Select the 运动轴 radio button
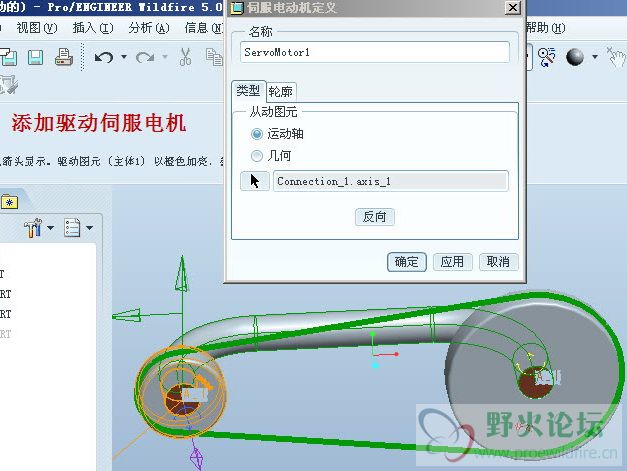Image resolution: width=627 pixels, height=471 pixels. (257, 134)
